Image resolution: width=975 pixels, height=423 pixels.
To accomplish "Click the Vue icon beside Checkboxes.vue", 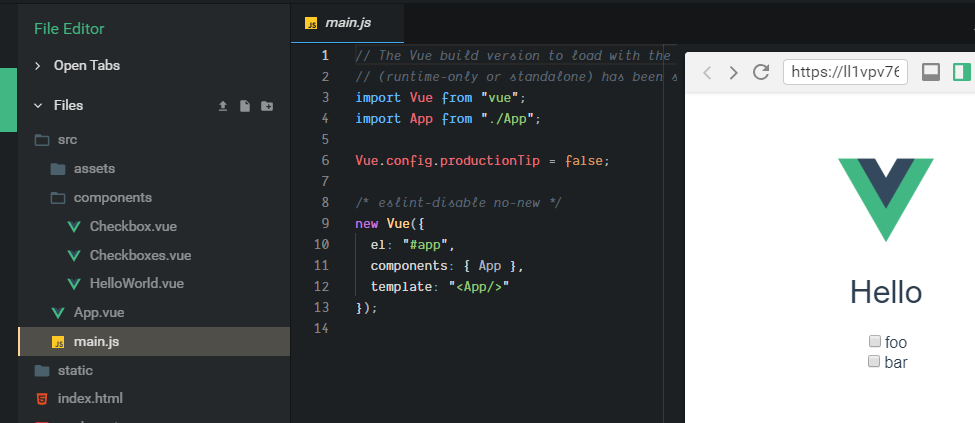I will click(x=74, y=256).
